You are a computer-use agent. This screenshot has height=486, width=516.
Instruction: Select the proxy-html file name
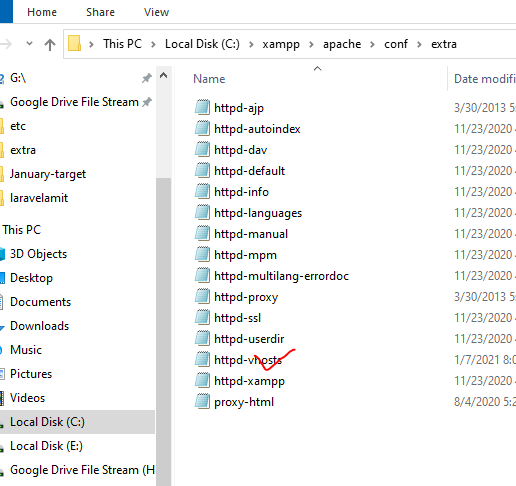point(244,402)
